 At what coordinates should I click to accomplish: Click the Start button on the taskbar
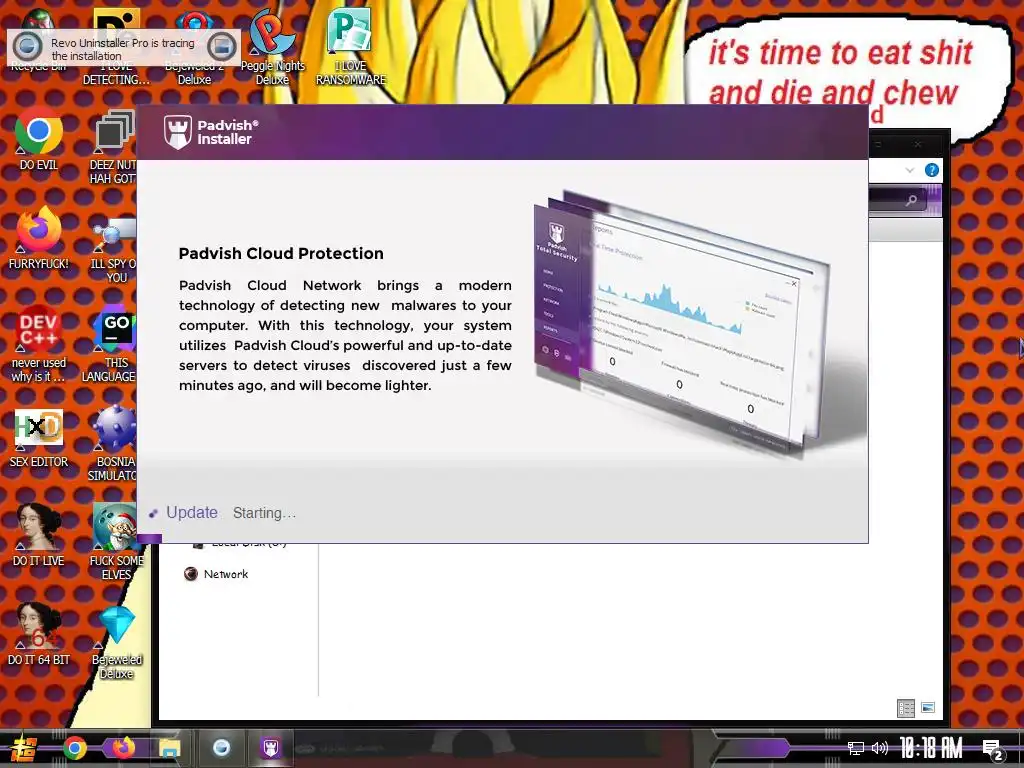pos(22,748)
